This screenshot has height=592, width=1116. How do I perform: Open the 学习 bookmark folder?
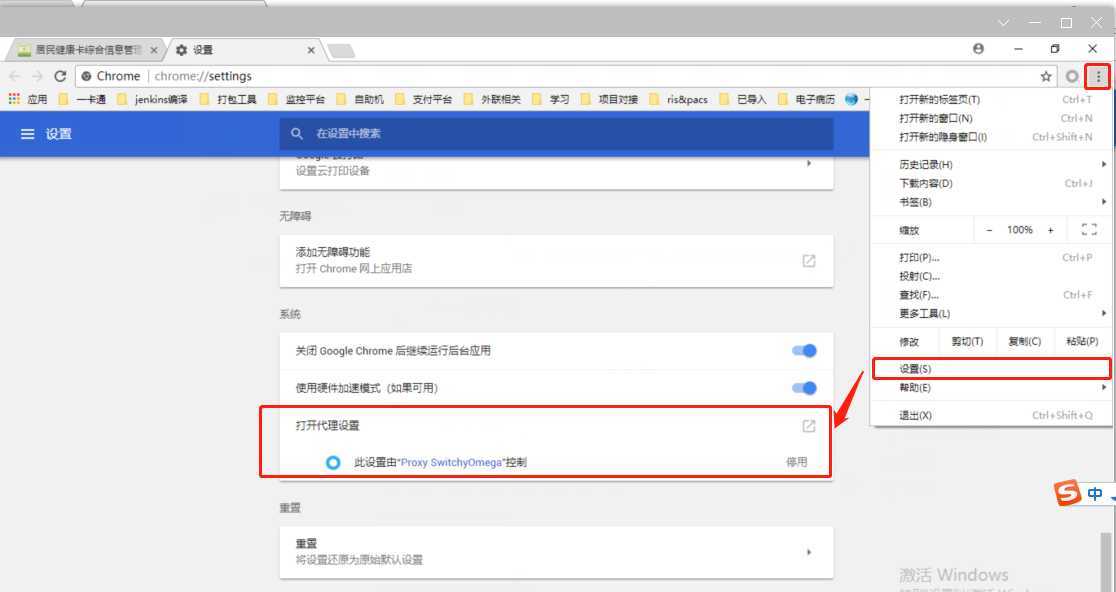(x=550, y=99)
